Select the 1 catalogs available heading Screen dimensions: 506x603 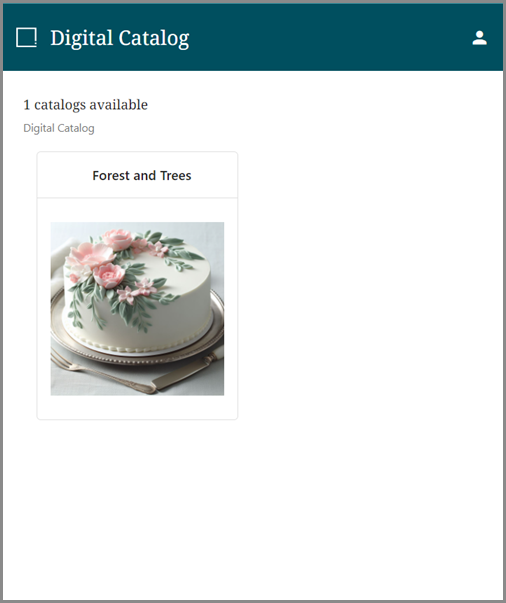coord(85,105)
